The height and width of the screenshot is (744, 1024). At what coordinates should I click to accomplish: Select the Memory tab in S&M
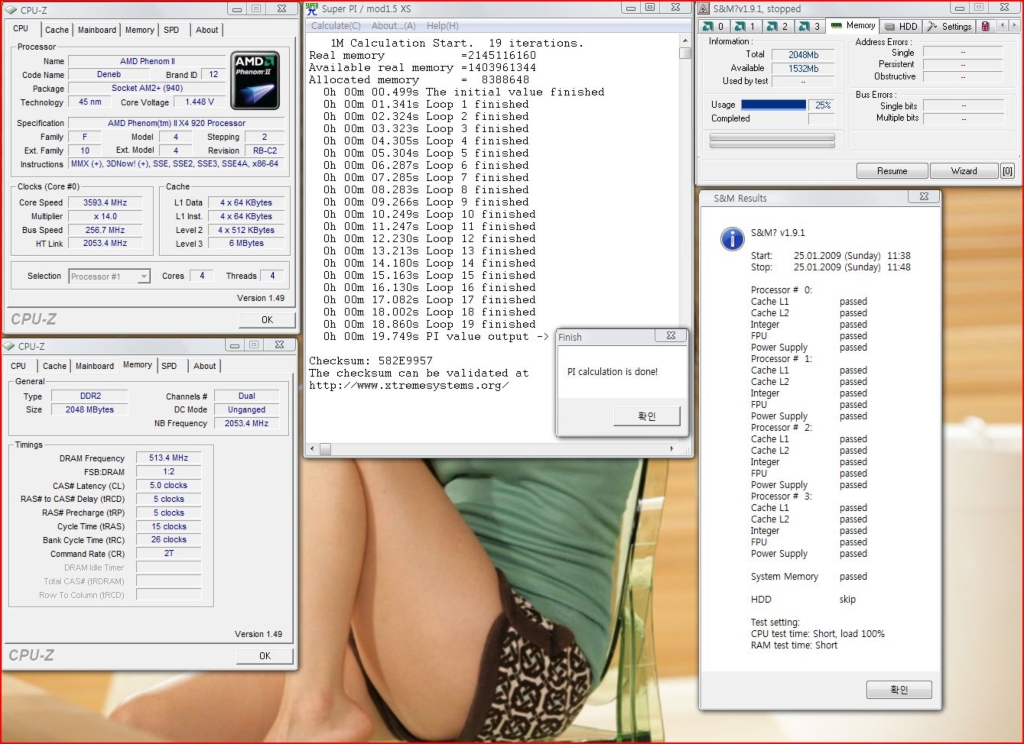[853, 25]
